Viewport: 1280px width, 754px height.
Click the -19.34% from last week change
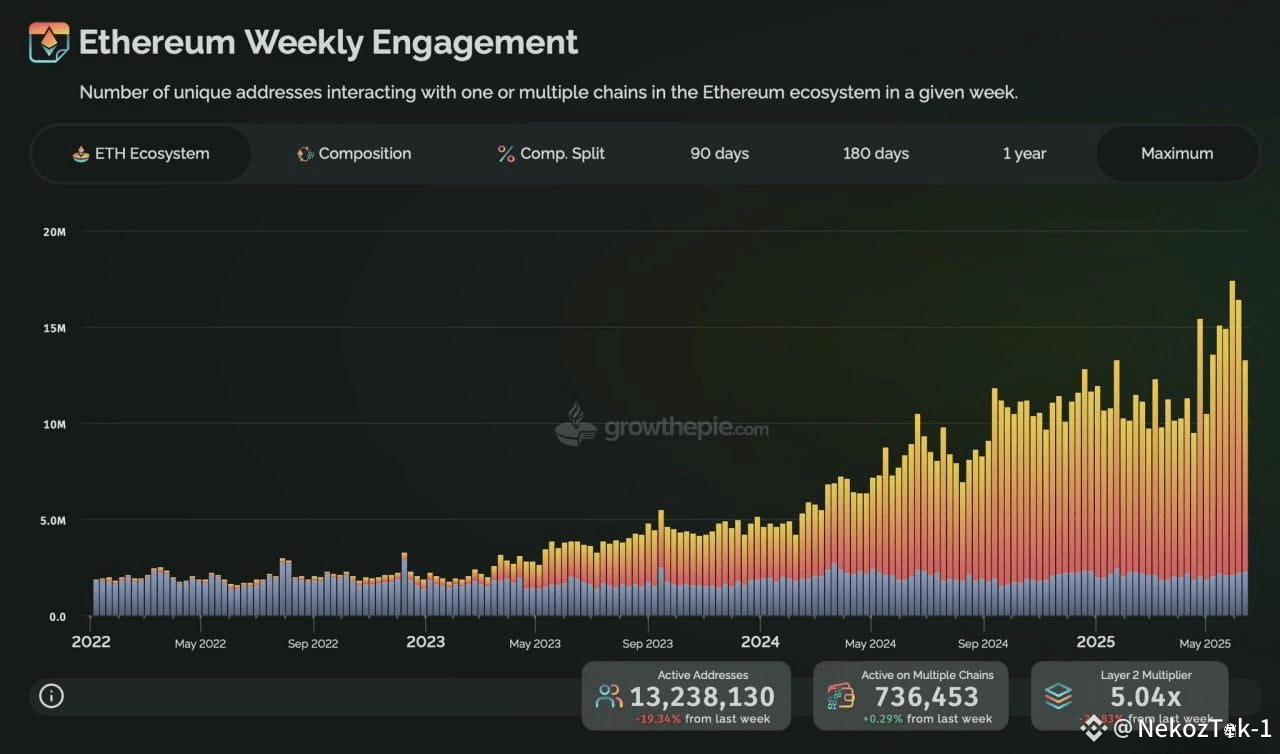click(702, 719)
